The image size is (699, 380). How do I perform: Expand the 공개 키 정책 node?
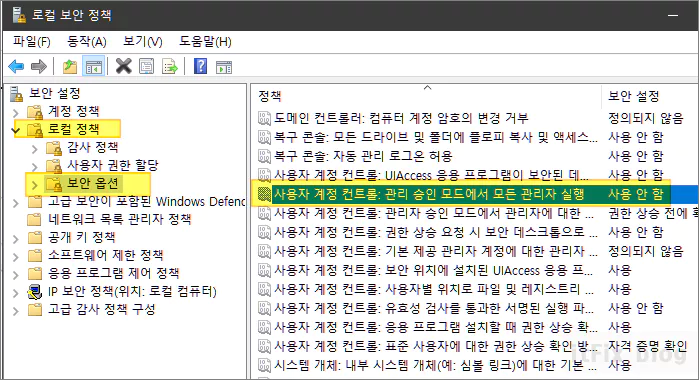point(16,239)
